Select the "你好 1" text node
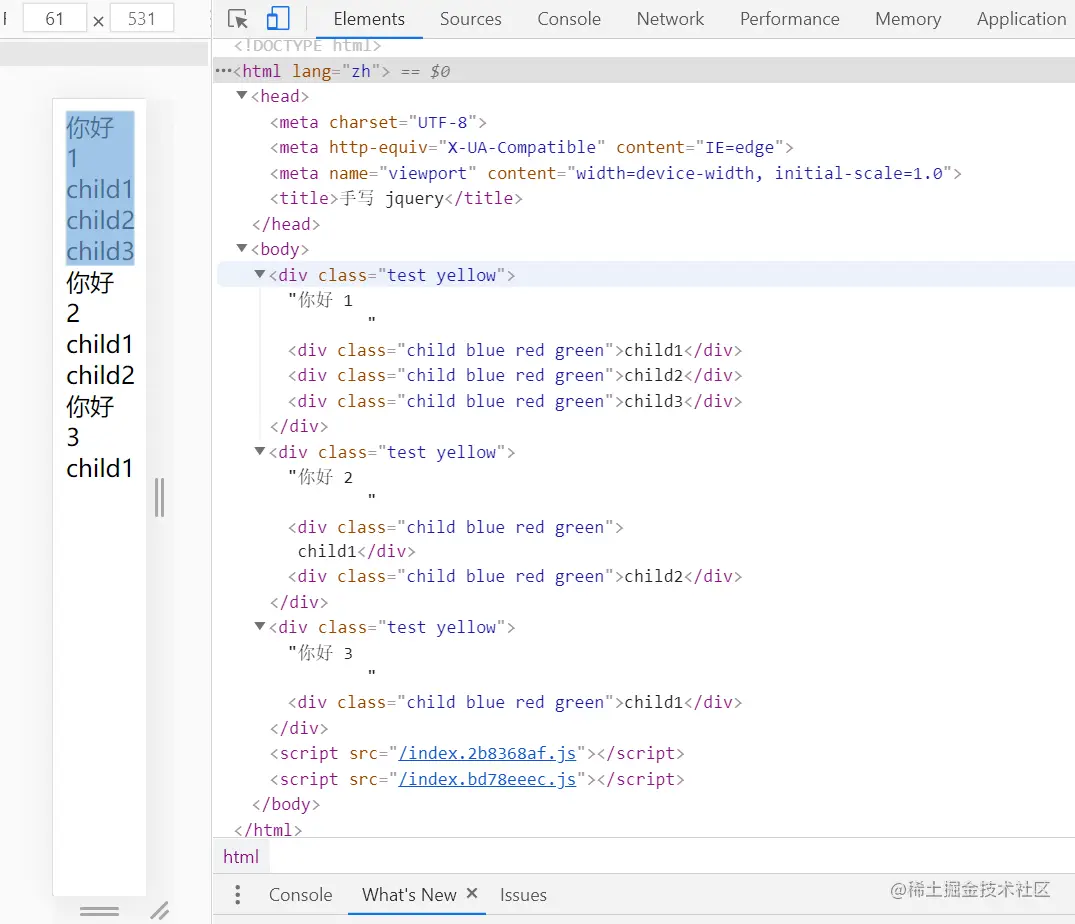 [320, 300]
